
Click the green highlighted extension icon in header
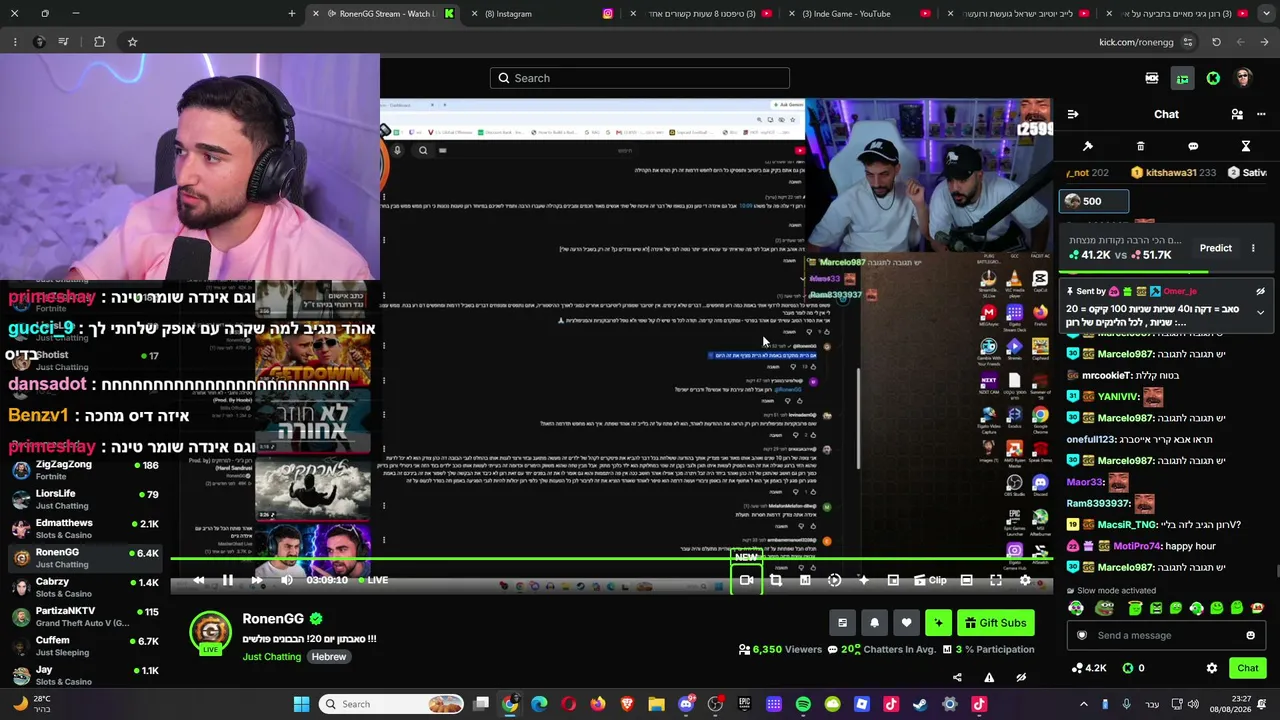(x=1182, y=78)
